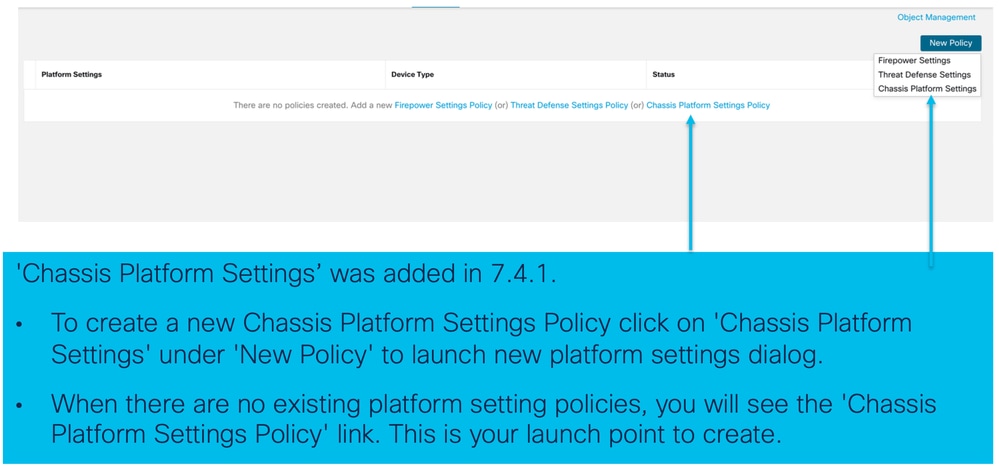Viewport: 999px width, 466px height.
Task: Follow the Chassis Platform Settings Policy link
Action: (x=708, y=105)
